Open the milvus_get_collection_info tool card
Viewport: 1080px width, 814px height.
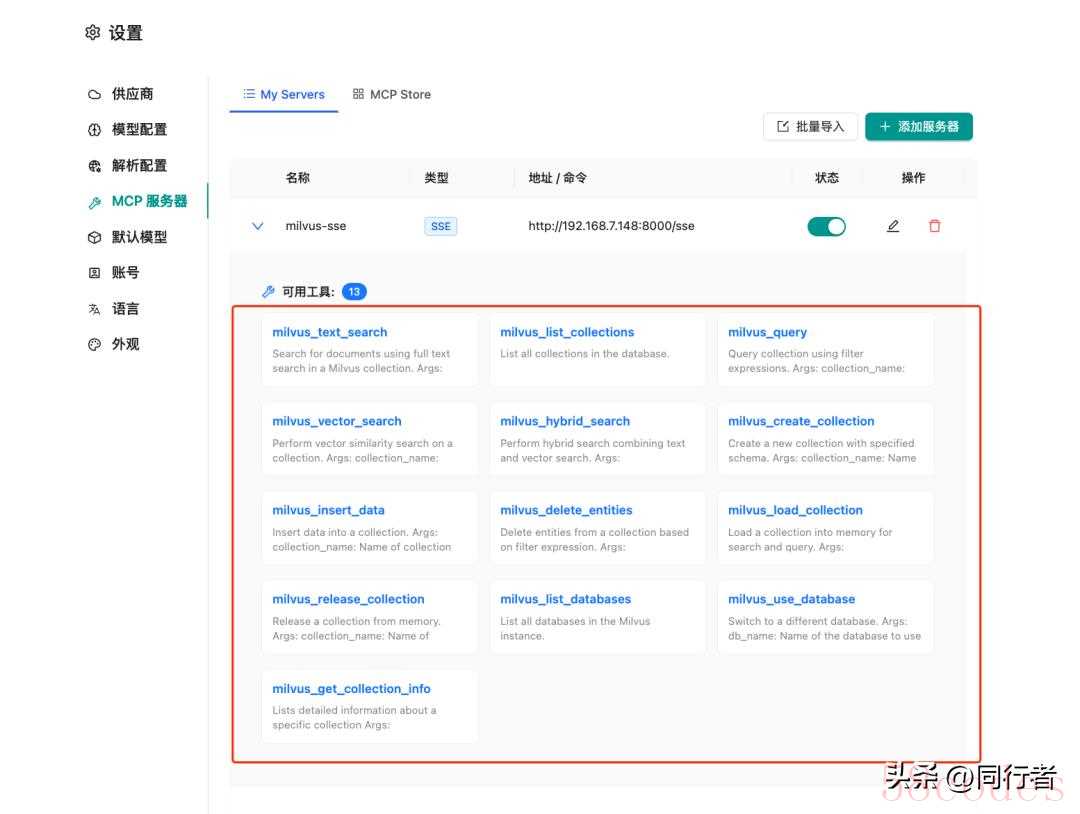pyautogui.click(x=369, y=706)
